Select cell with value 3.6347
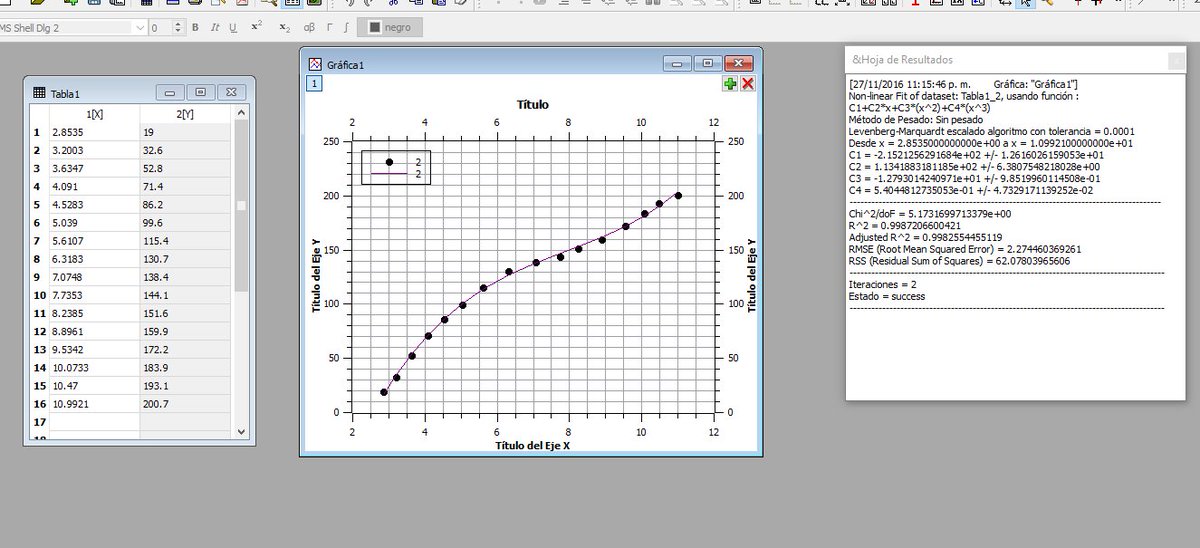 pos(95,168)
